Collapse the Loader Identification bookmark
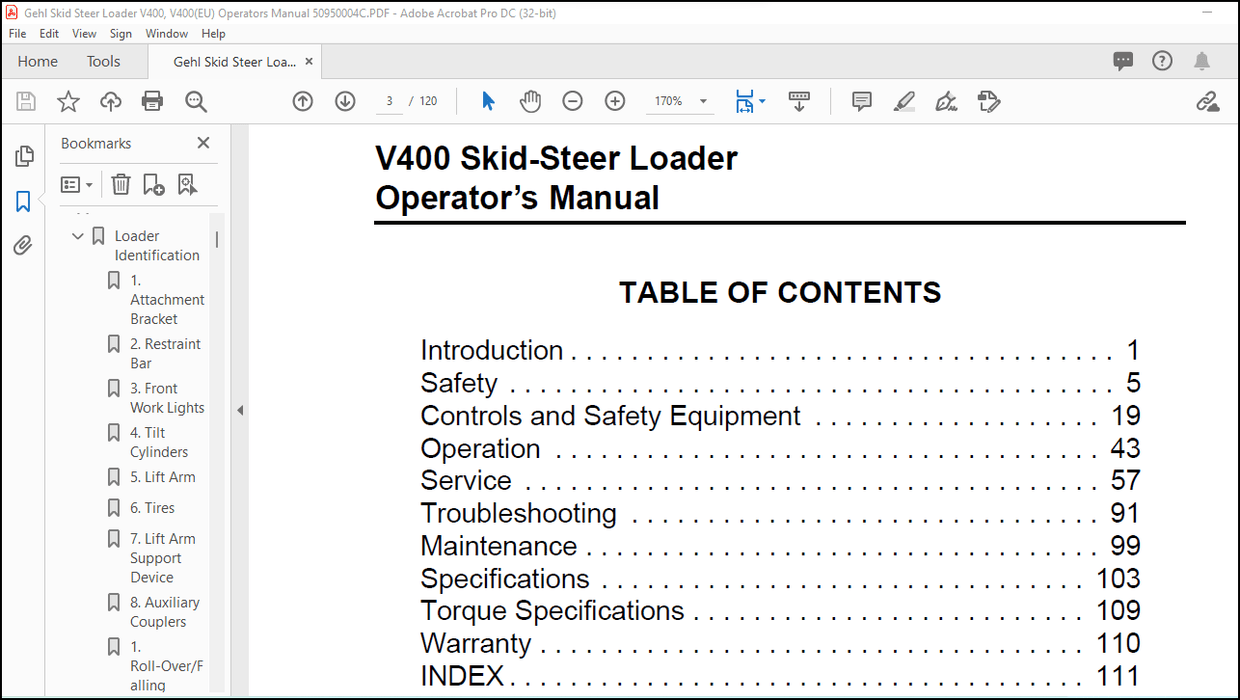The width and height of the screenshot is (1240, 700). click(x=78, y=235)
